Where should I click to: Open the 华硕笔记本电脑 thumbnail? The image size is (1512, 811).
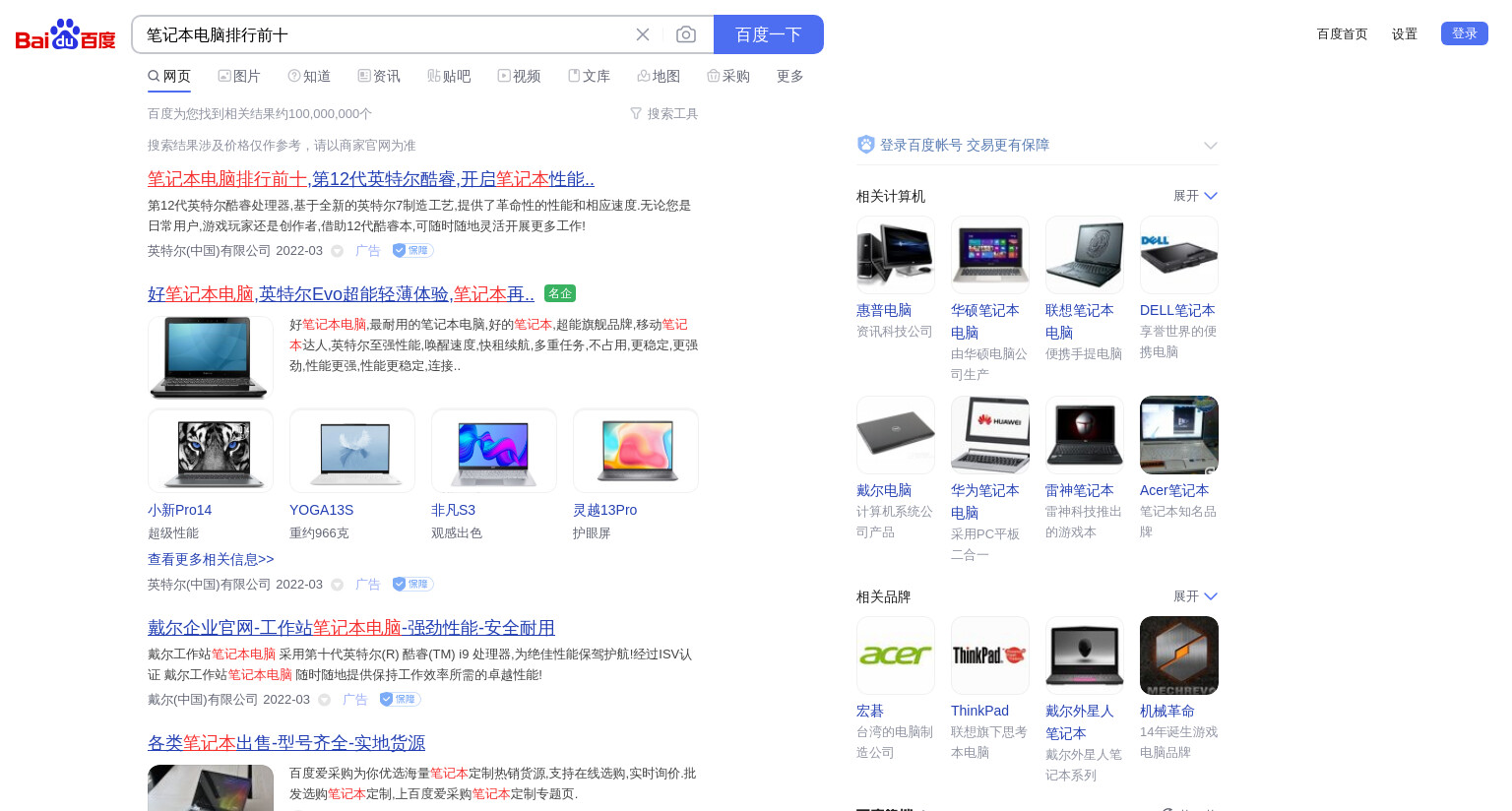click(x=990, y=255)
